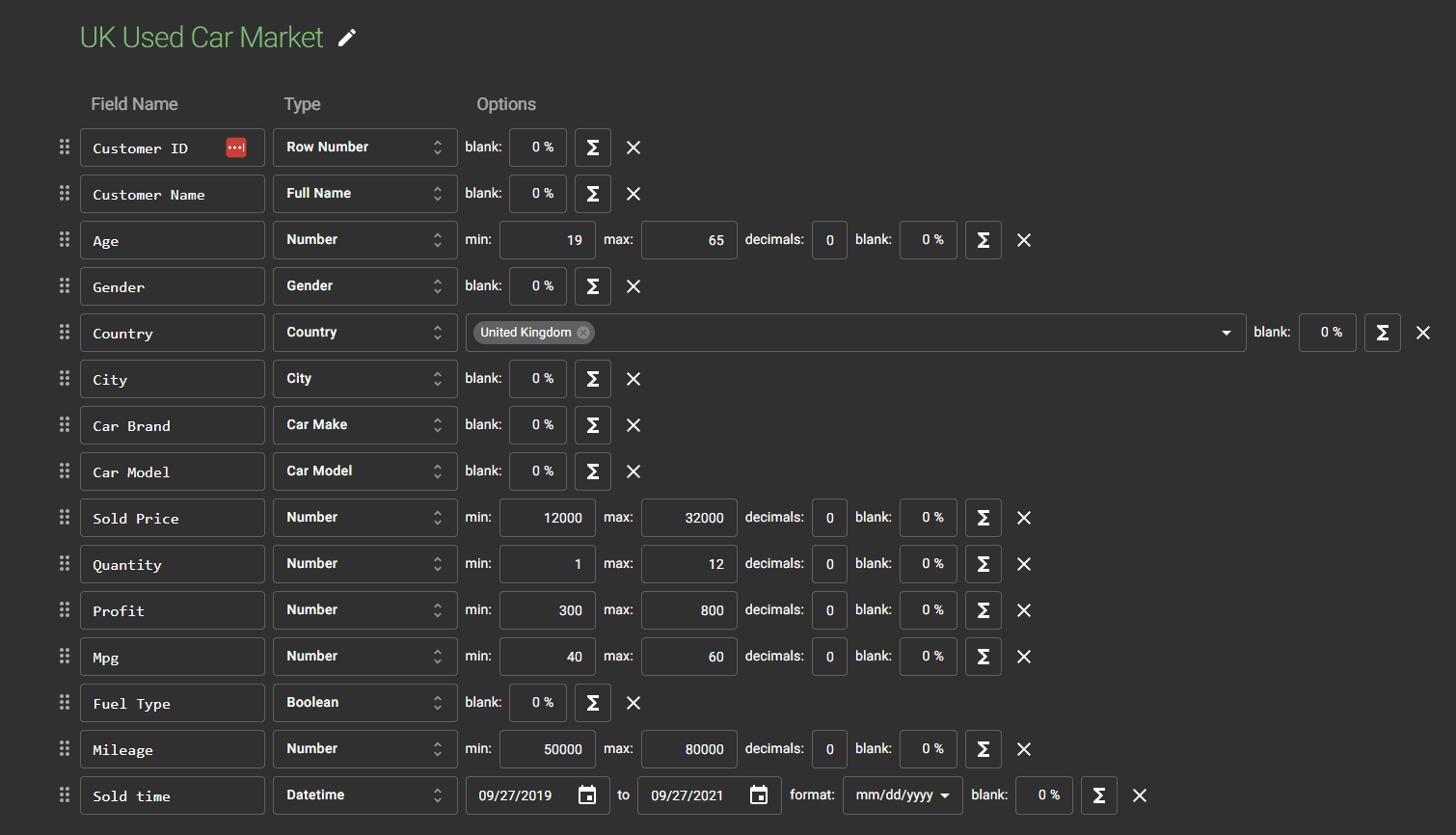Open Car Model type selector
1456x835 pixels.
pos(365,471)
